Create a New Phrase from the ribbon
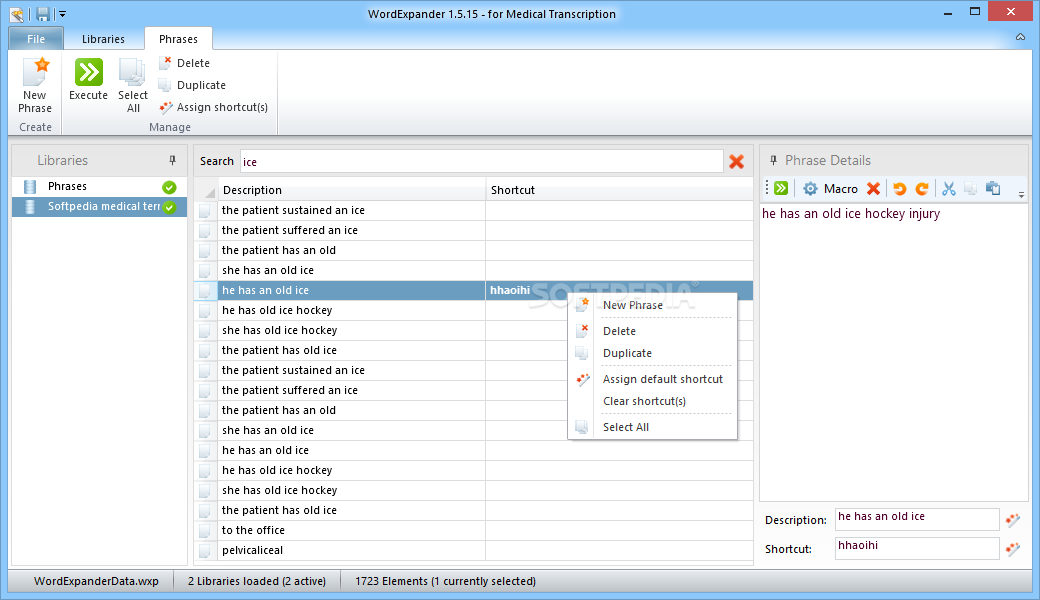 [34, 86]
